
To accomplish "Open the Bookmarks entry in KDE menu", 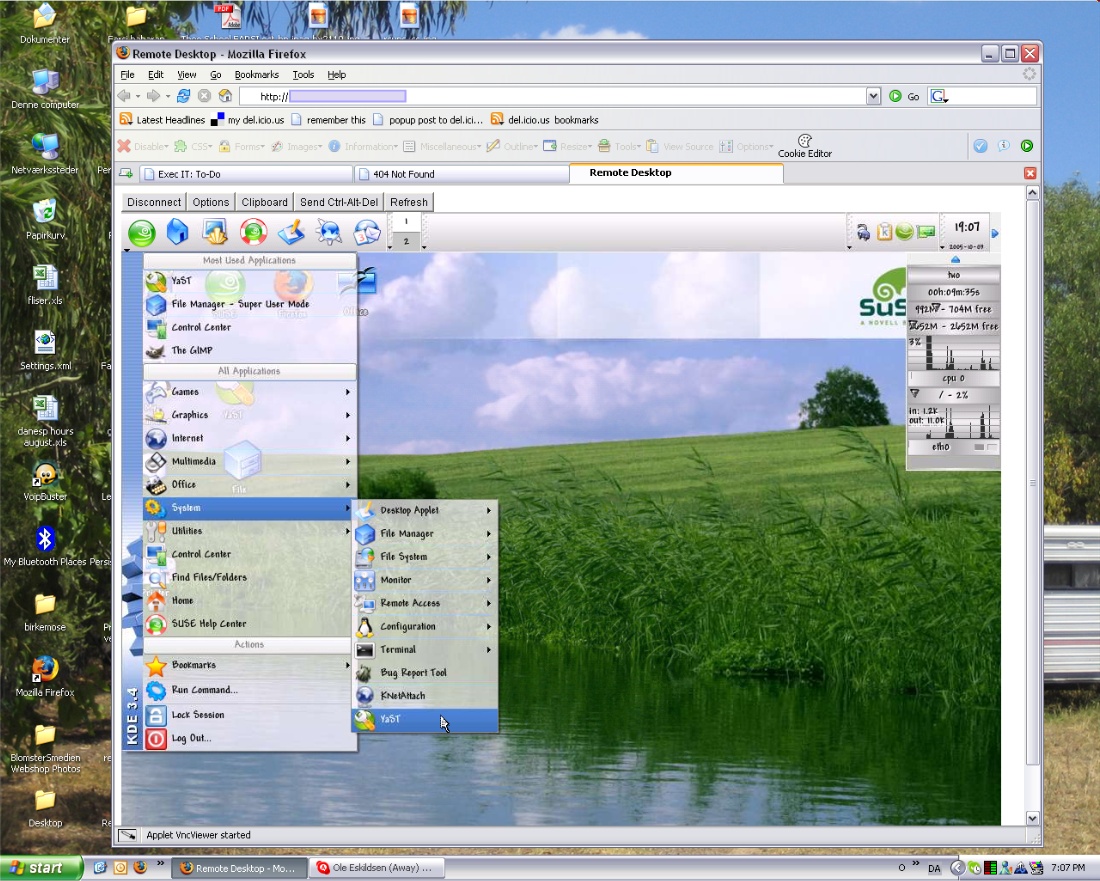I will [249, 665].
